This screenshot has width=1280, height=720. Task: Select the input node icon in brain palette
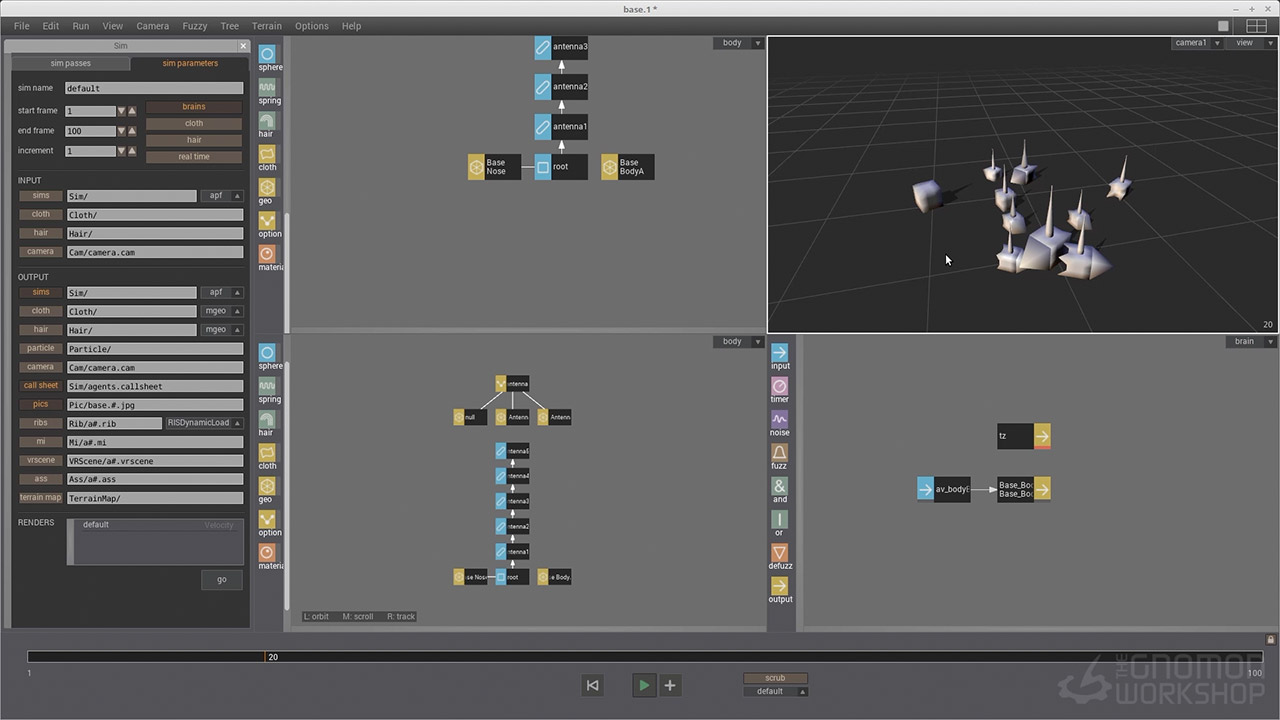(779, 353)
